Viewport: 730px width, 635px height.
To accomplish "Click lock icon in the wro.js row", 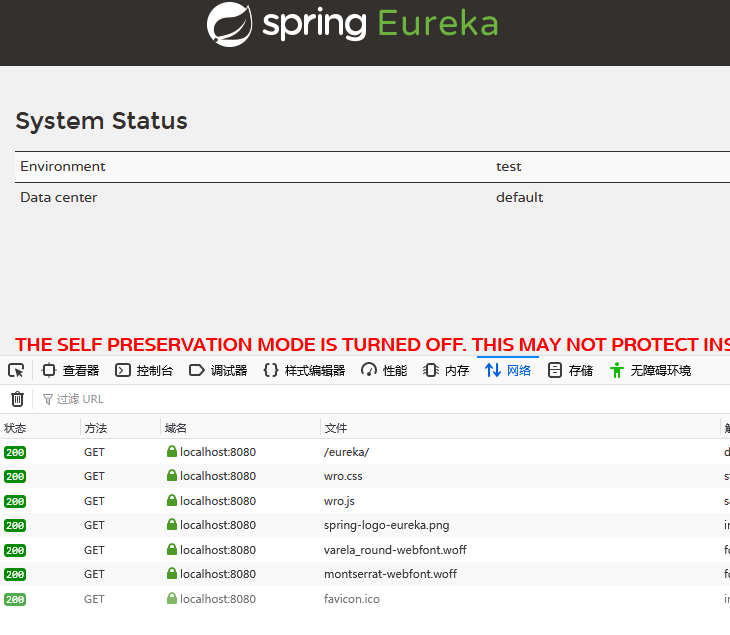I will [x=172, y=500].
